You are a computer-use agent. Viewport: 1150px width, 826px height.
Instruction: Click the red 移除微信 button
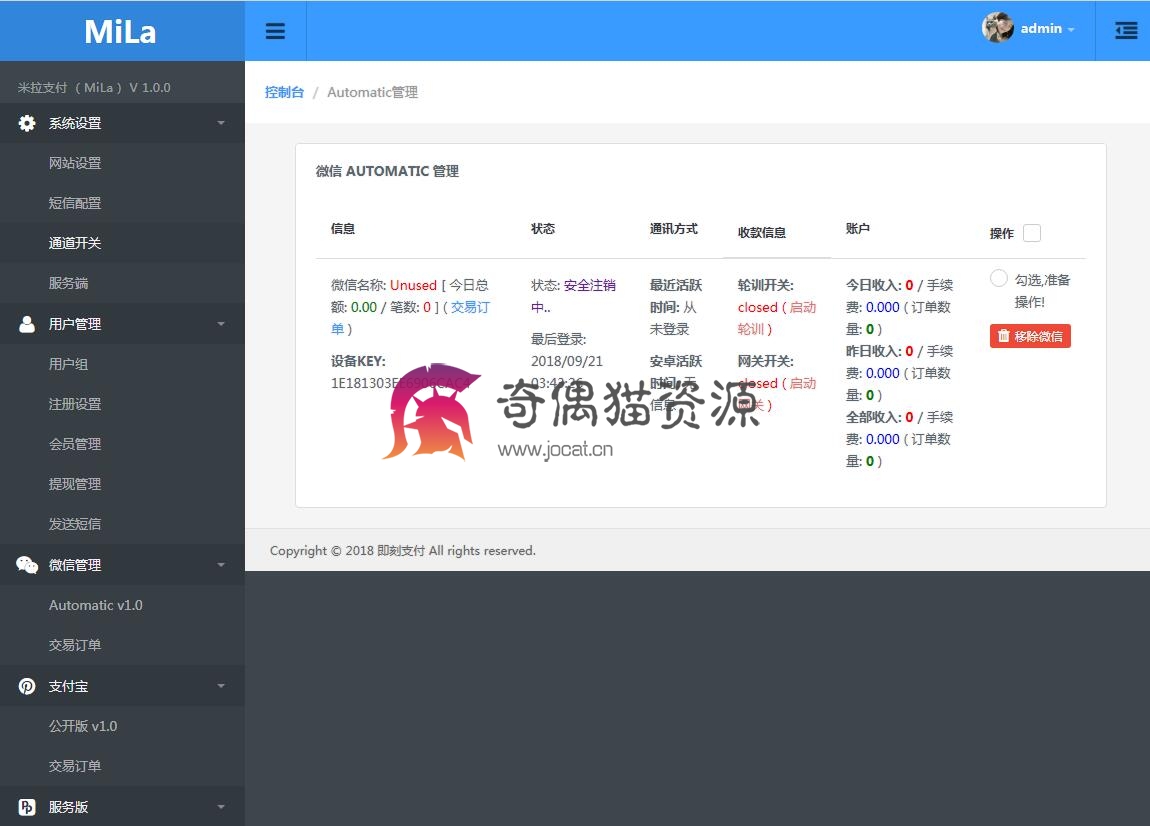tap(1030, 336)
